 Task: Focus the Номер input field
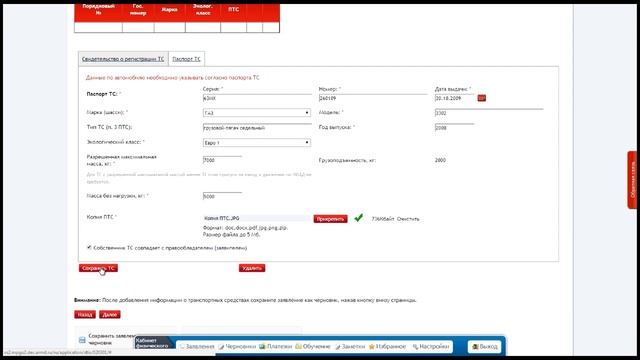(373, 98)
